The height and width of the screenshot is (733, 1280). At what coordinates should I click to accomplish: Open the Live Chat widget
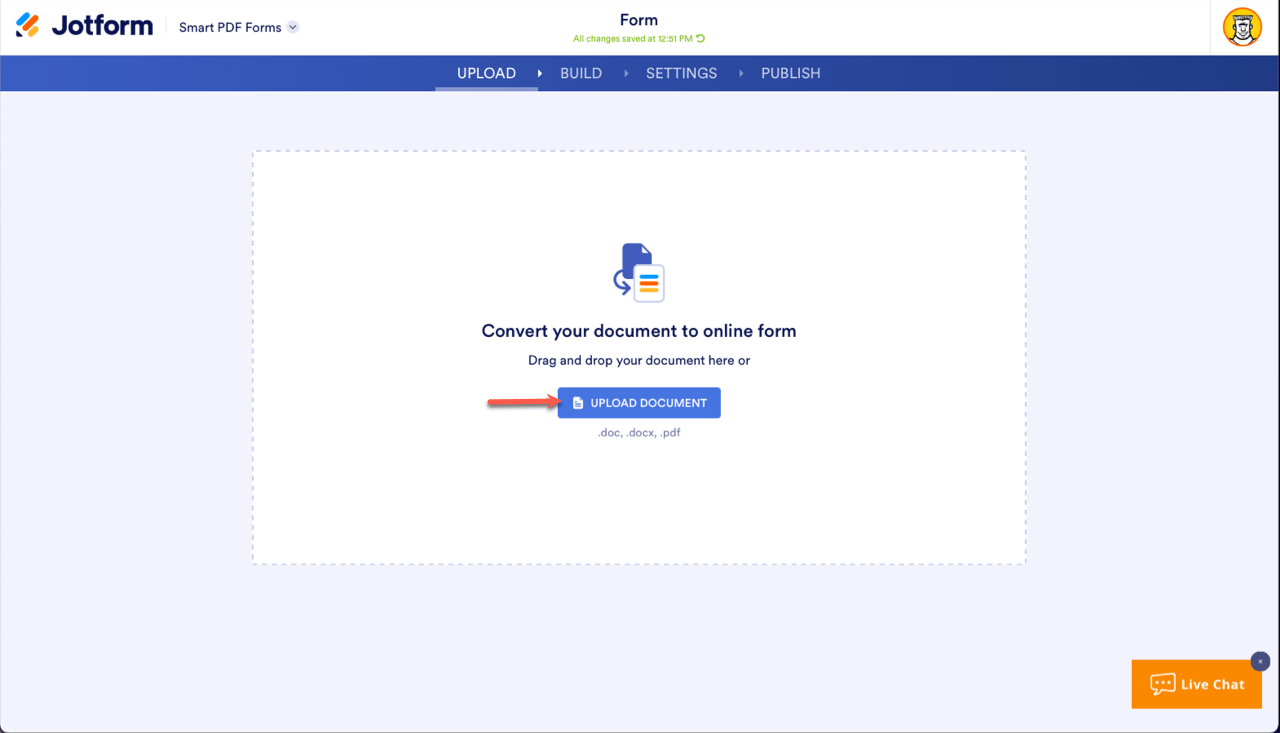[x=1196, y=684]
